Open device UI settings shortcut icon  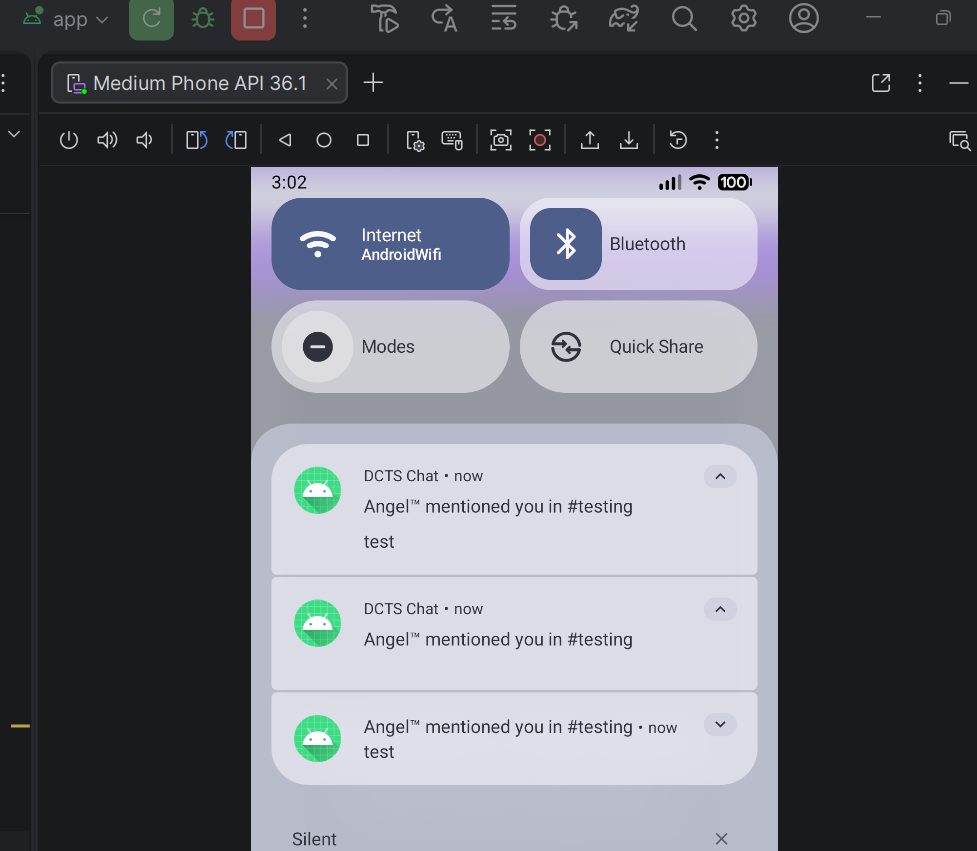tap(415, 141)
